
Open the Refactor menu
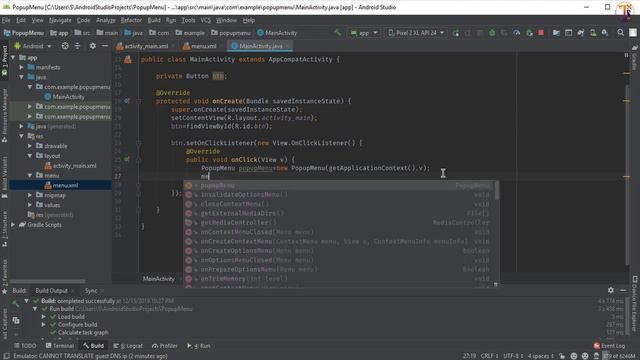pos(131,20)
